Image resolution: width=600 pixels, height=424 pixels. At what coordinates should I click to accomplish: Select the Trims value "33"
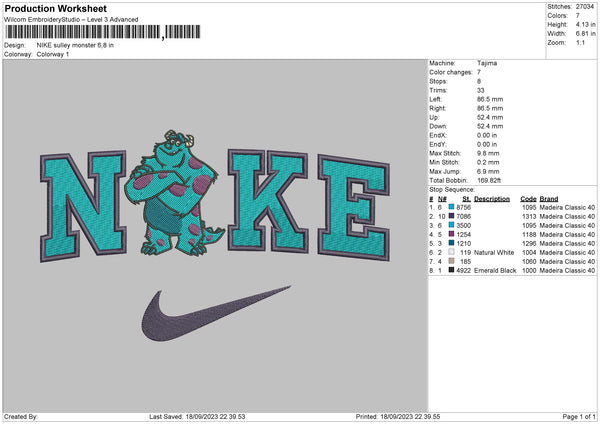click(x=481, y=90)
